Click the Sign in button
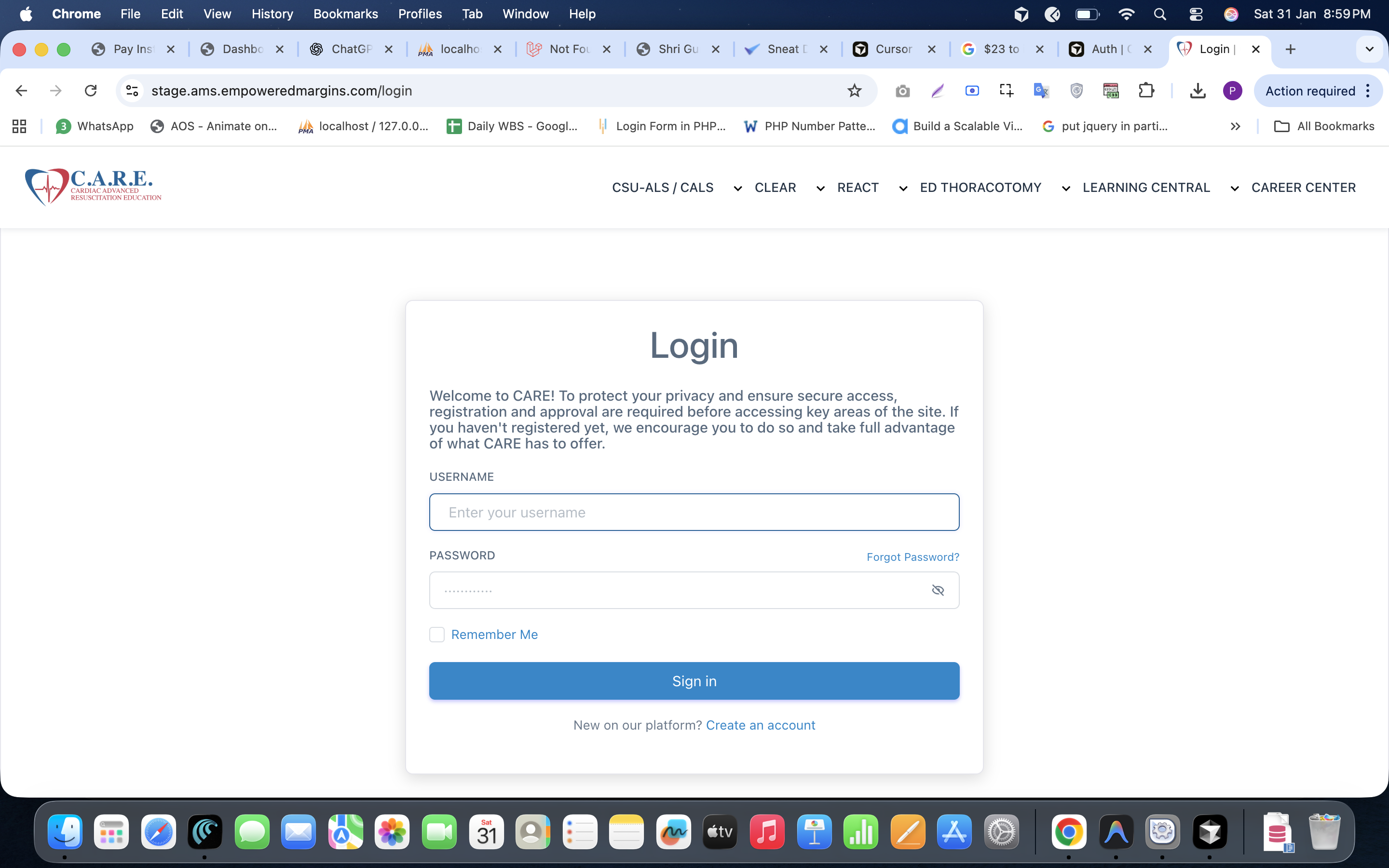The image size is (1389, 868). pyautogui.click(x=694, y=681)
